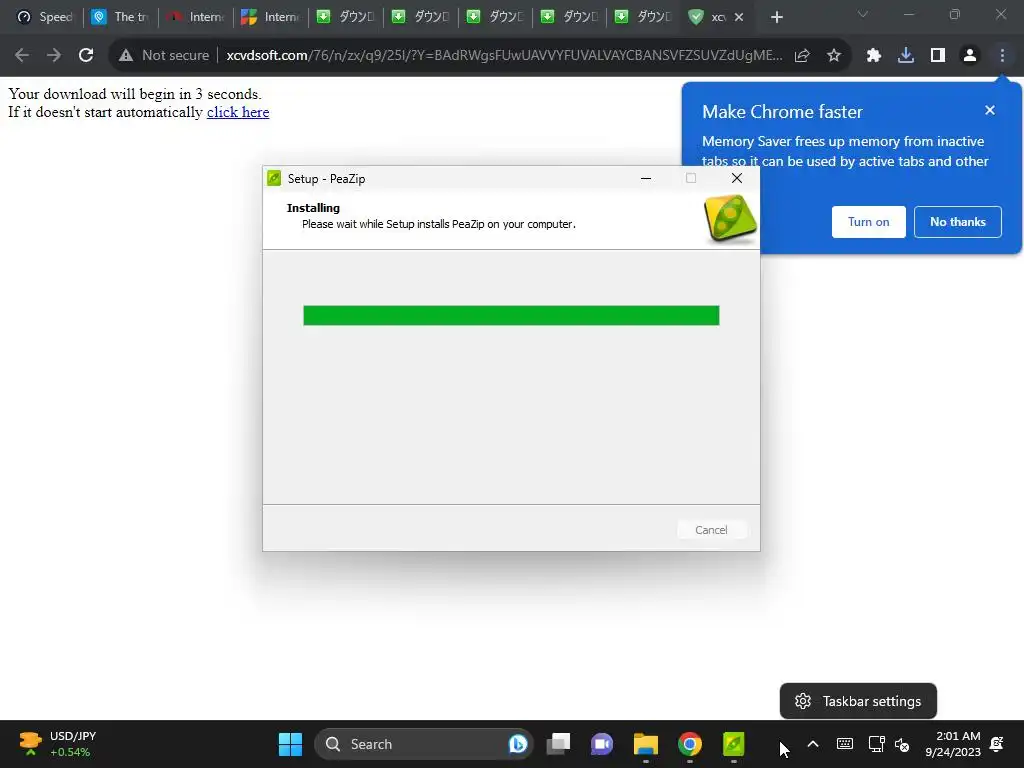This screenshot has height=768, width=1024.
Task: Open Chrome from the taskbar
Action: point(690,744)
